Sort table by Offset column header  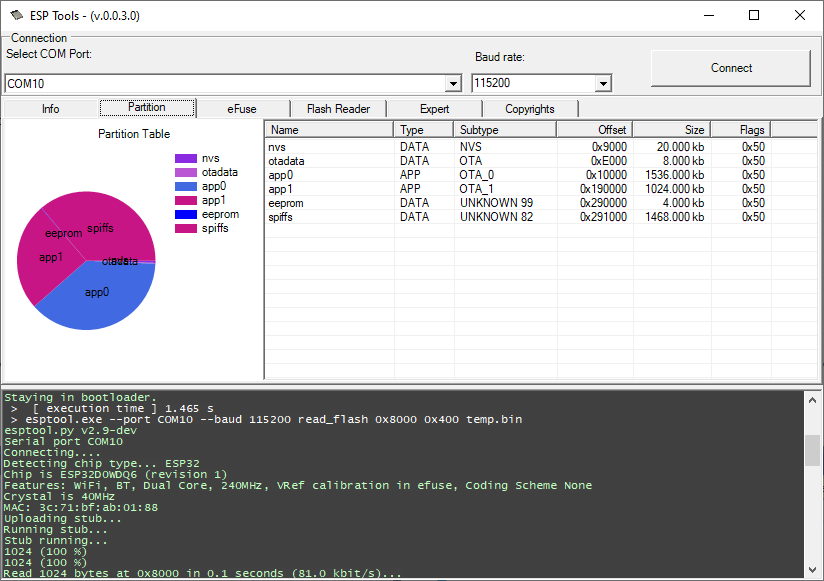(x=595, y=130)
